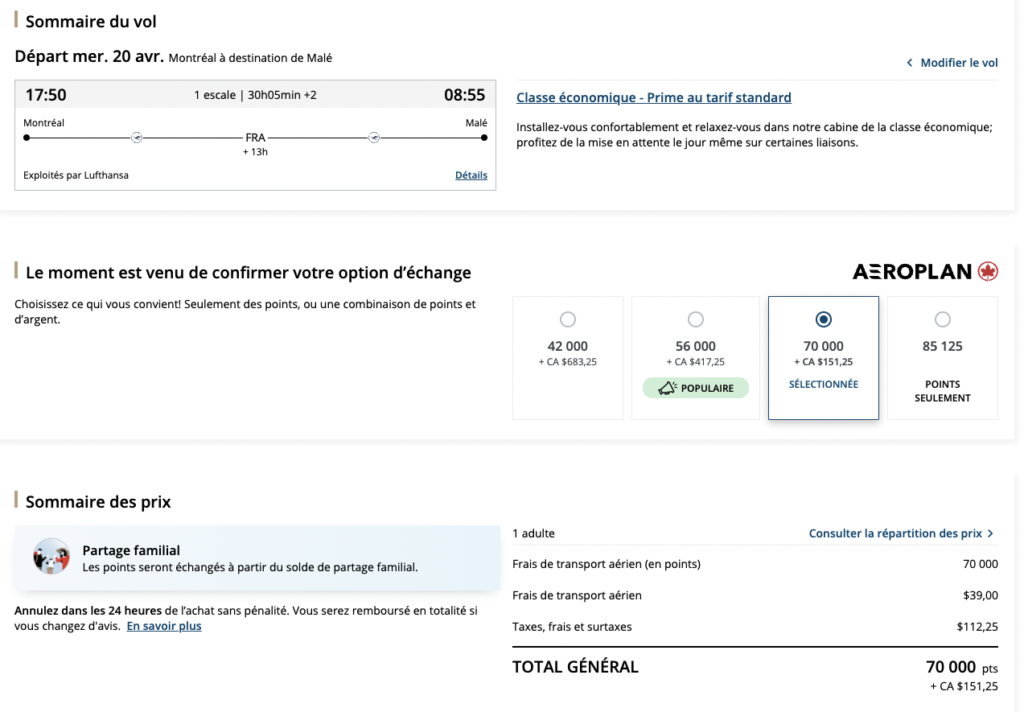
Task: Open Consulter la répartition des prix
Action: pyautogui.click(x=895, y=534)
